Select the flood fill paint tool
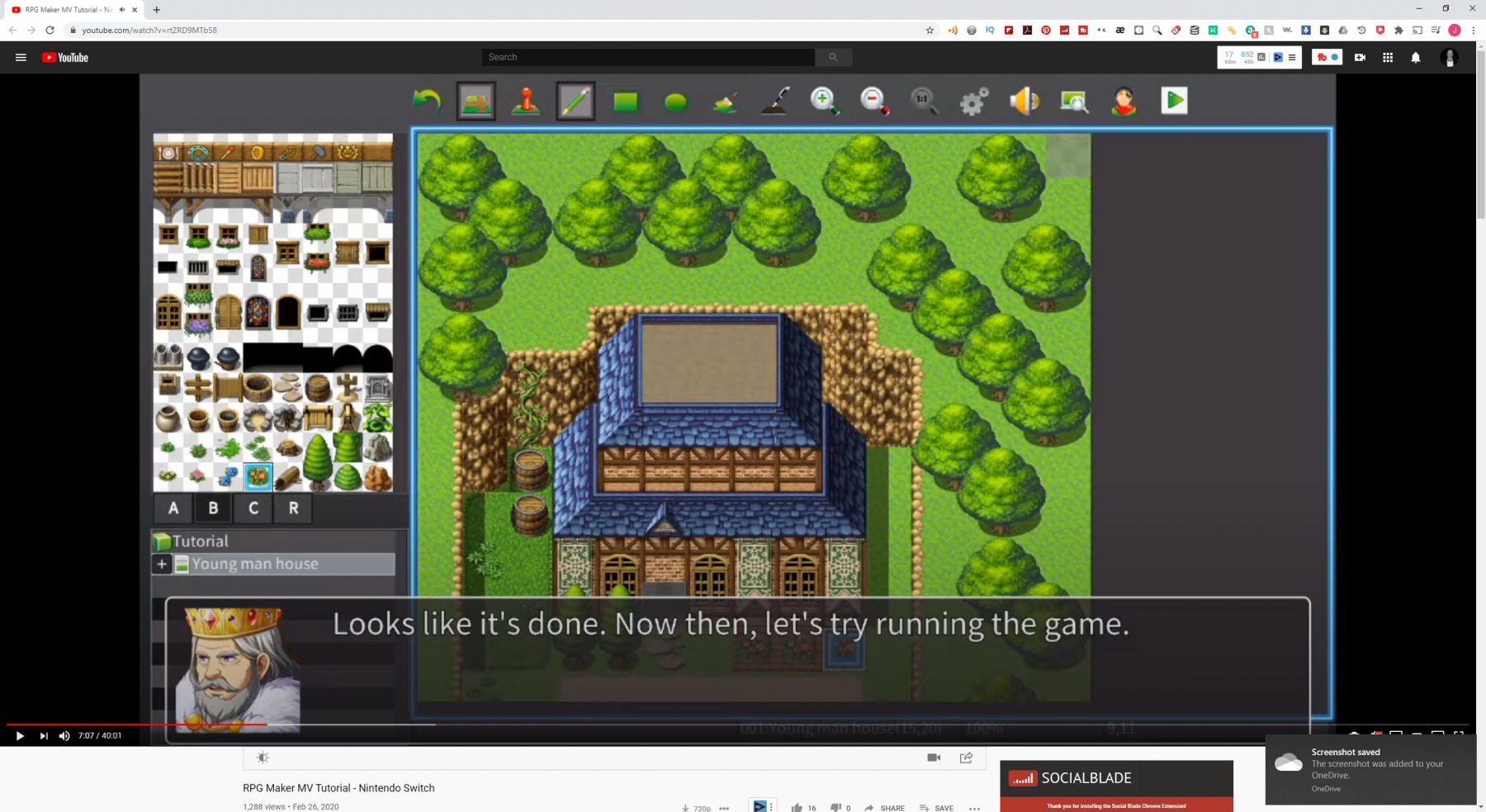Image resolution: width=1486 pixels, height=812 pixels. (726, 101)
